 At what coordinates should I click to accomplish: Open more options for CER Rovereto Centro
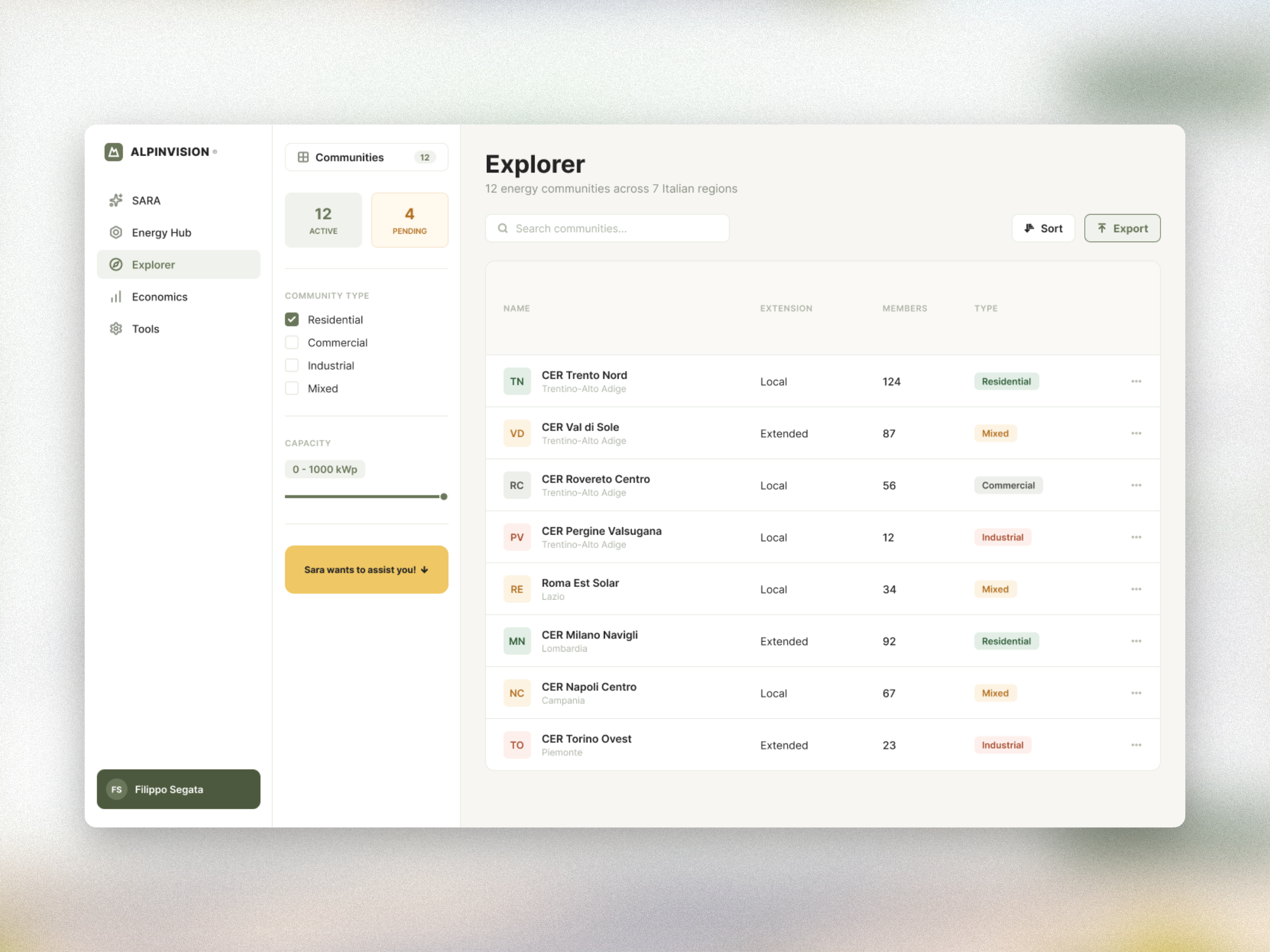[x=1136, y=486]
